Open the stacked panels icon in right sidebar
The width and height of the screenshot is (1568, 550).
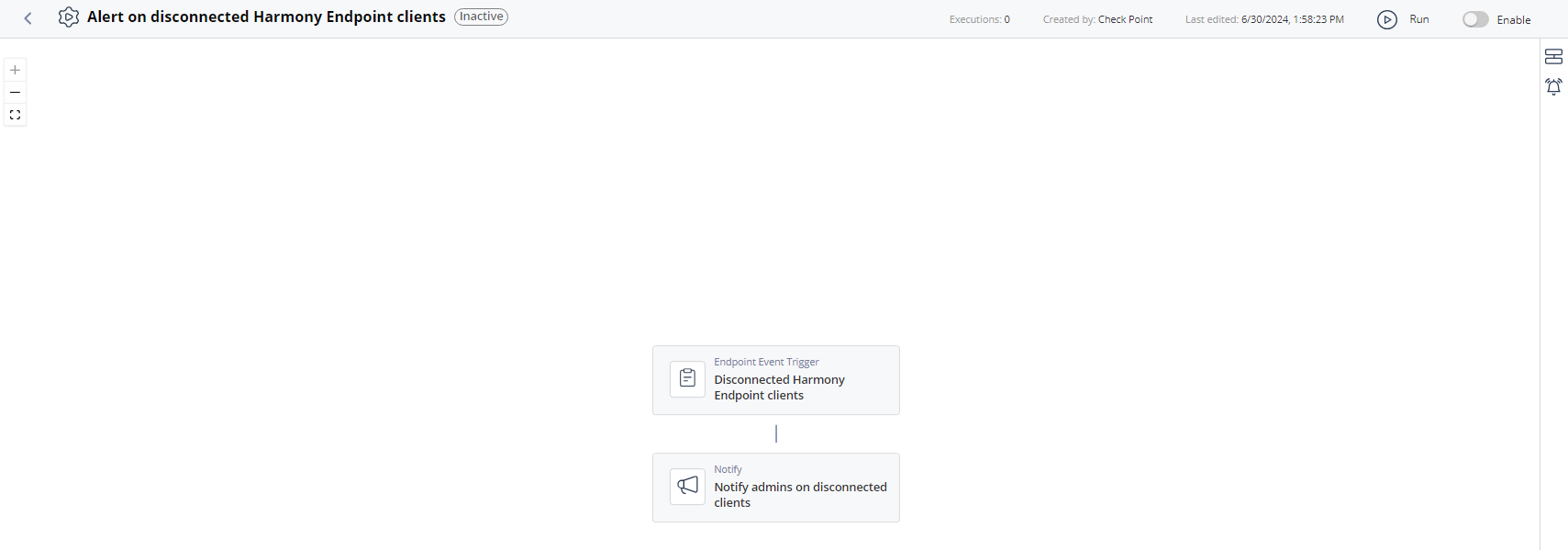(x=1553, y=57)
